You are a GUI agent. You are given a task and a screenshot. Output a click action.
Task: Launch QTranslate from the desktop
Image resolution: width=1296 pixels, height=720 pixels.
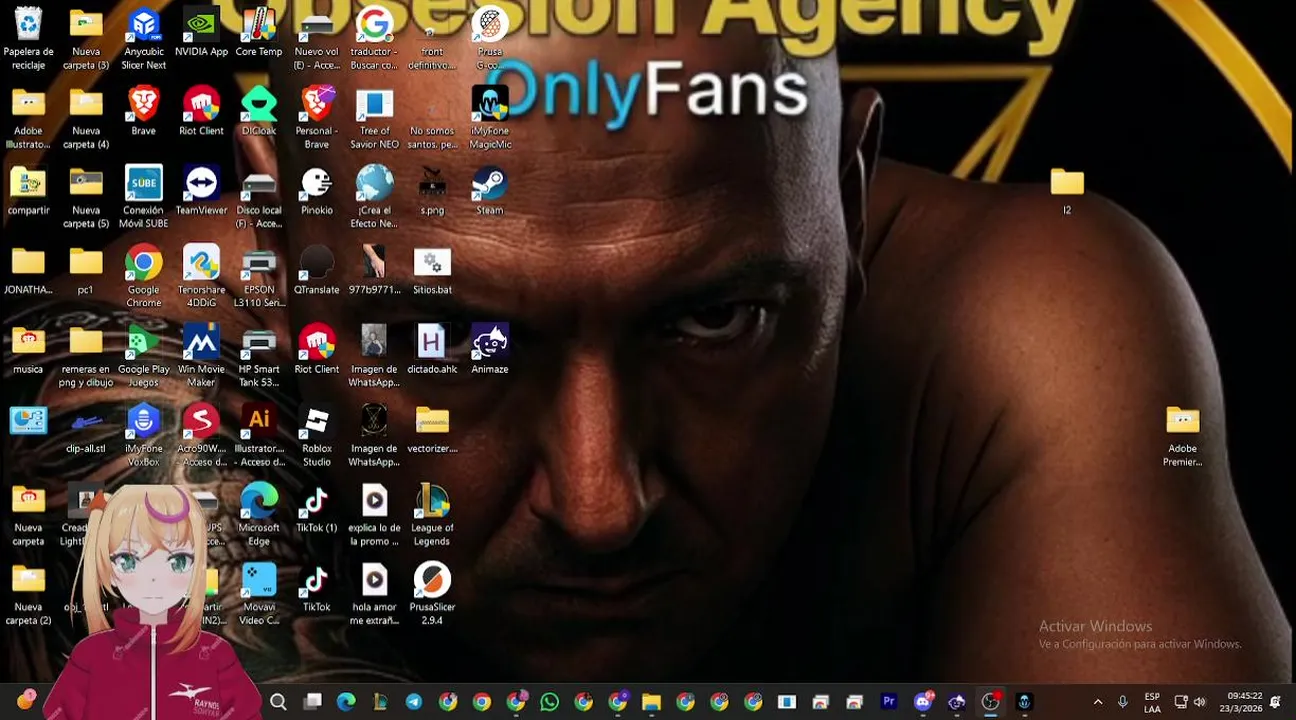tap(317, 270)
